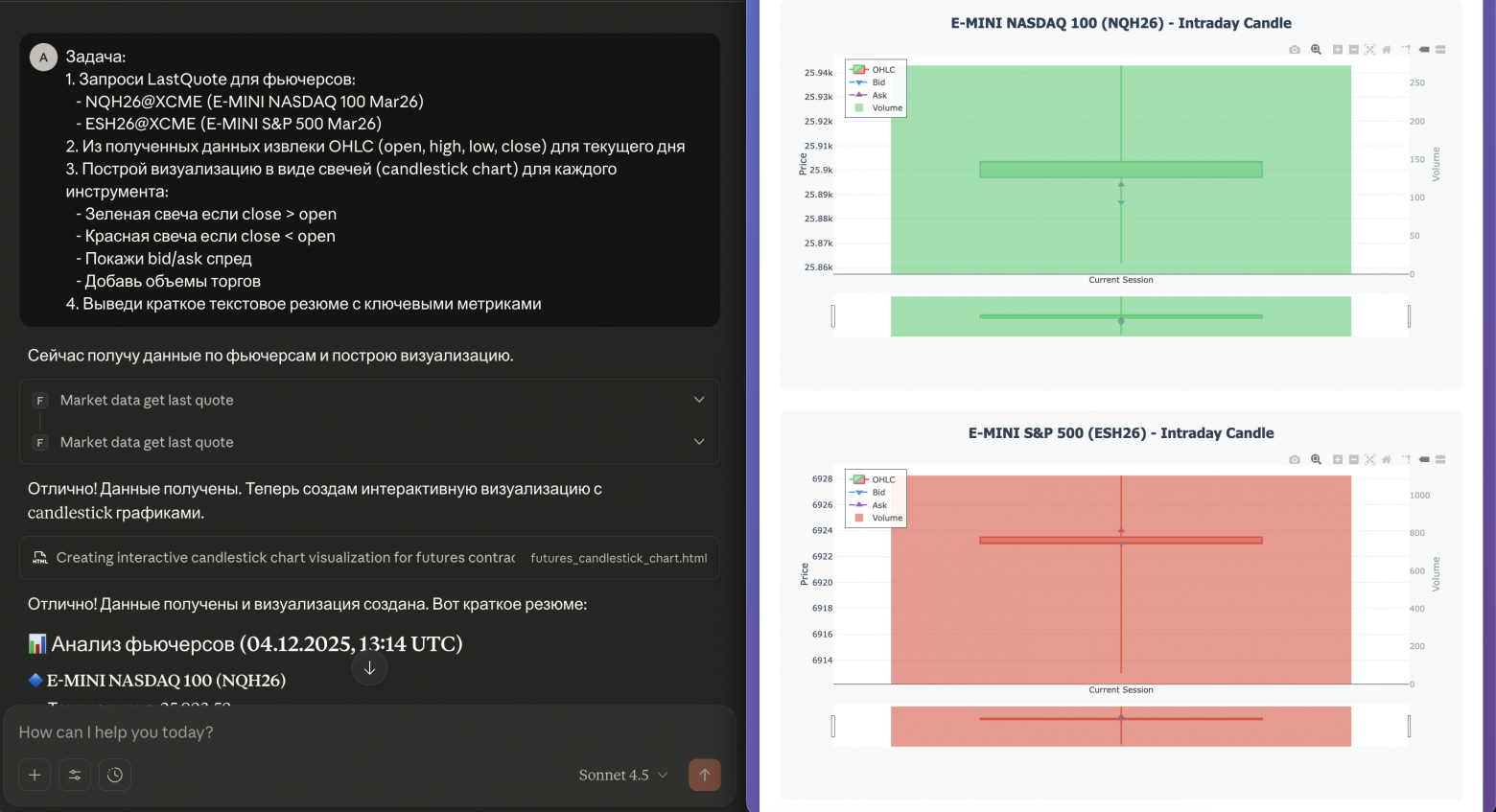
Task: Select the Zoom tool on NASDAQ chart toolbar
Action: click(x=1316, y=50)
